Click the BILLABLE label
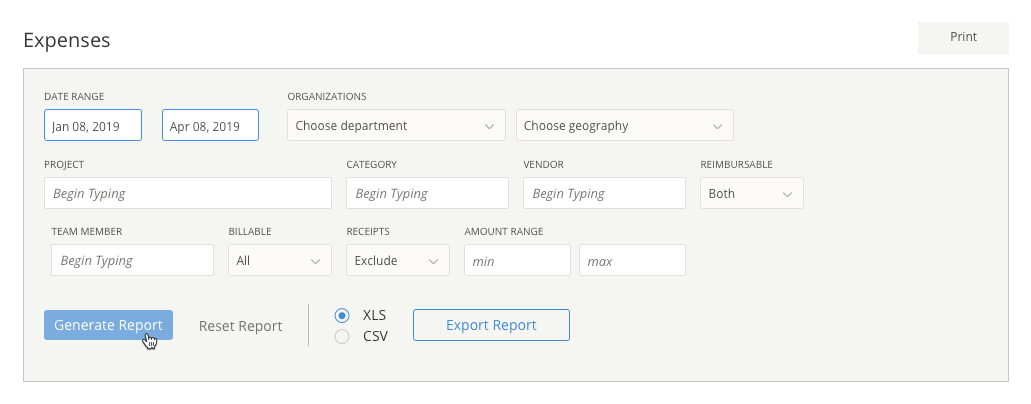Viewport: 1031px width, 404px height. click(250, 232)
